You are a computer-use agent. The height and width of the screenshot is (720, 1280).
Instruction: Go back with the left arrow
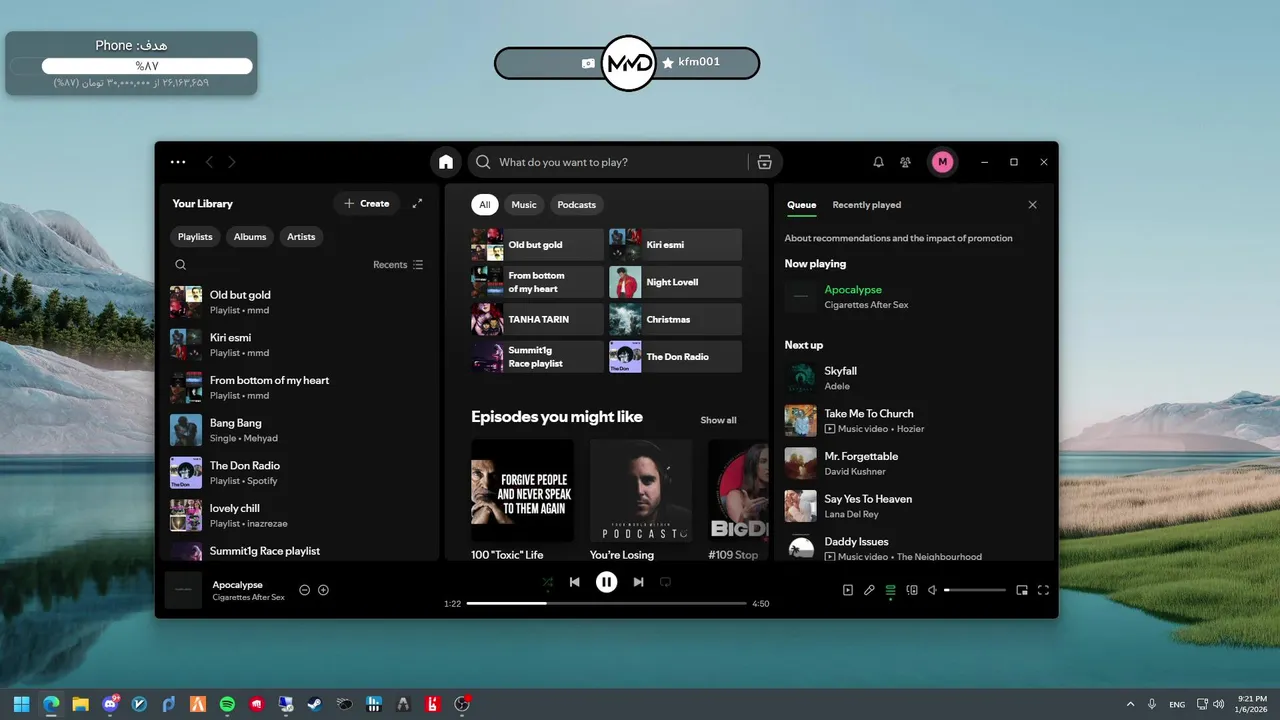point(209,162)
